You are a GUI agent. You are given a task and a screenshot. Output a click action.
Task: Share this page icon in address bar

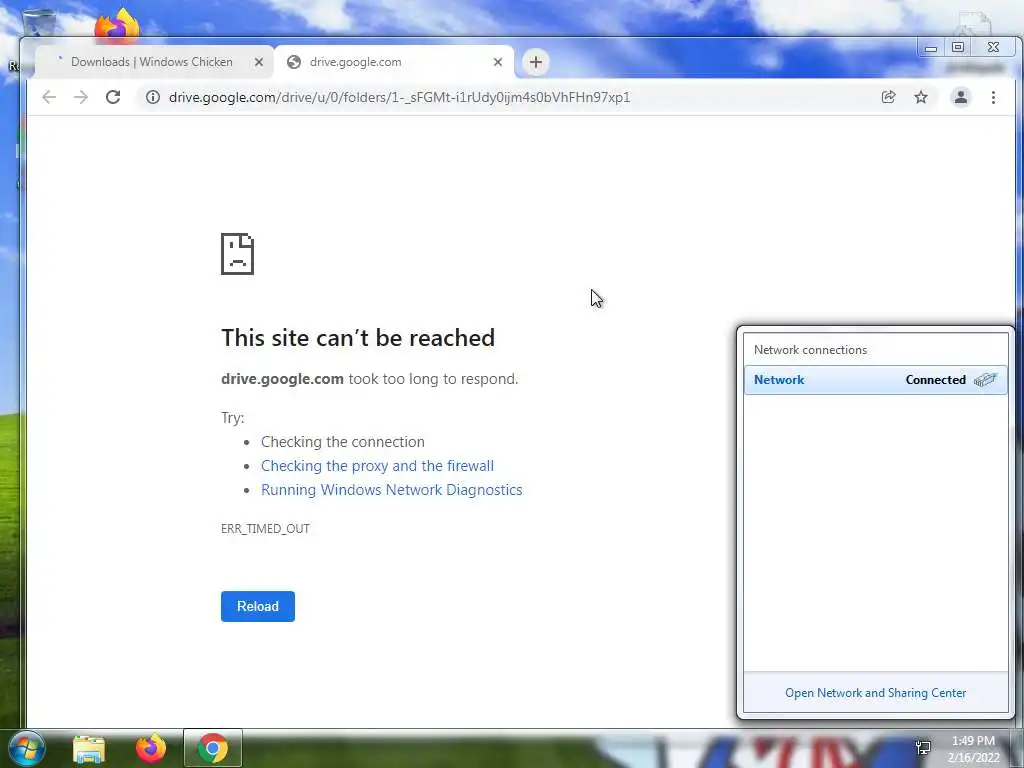click(x=888, y=97)
